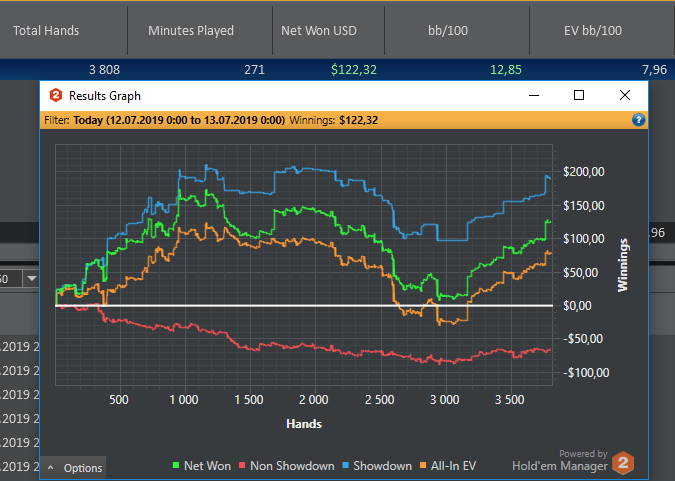The height and width of the screenshot is (481, 675).
Task: Click the Hold'em Manager 2 logo badge
Action: pos(623,462)
